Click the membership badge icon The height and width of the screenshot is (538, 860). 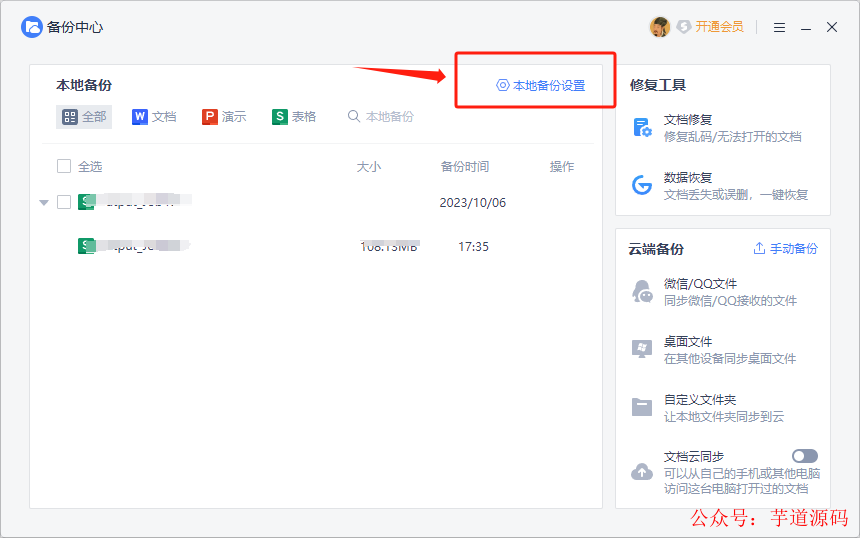point(683,27)
